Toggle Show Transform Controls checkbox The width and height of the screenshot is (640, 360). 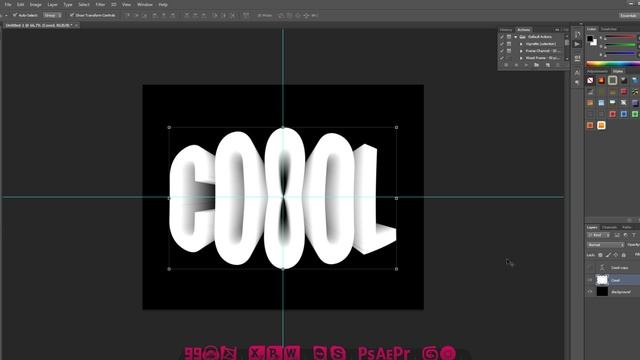pyautogui.click(x=71, y=15)
